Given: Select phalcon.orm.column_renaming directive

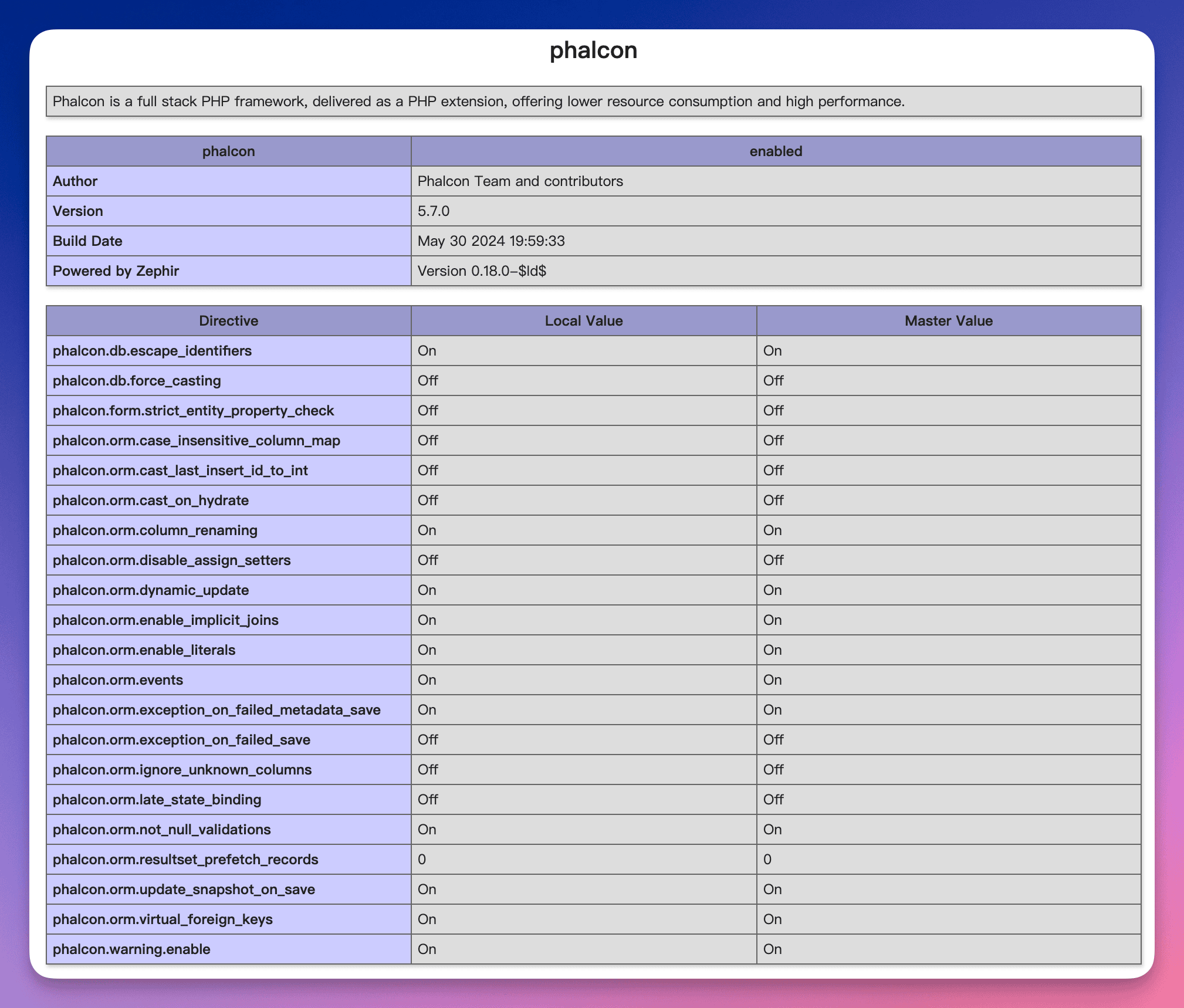Looking at the screenshot, I should click(x=155, y=530).
